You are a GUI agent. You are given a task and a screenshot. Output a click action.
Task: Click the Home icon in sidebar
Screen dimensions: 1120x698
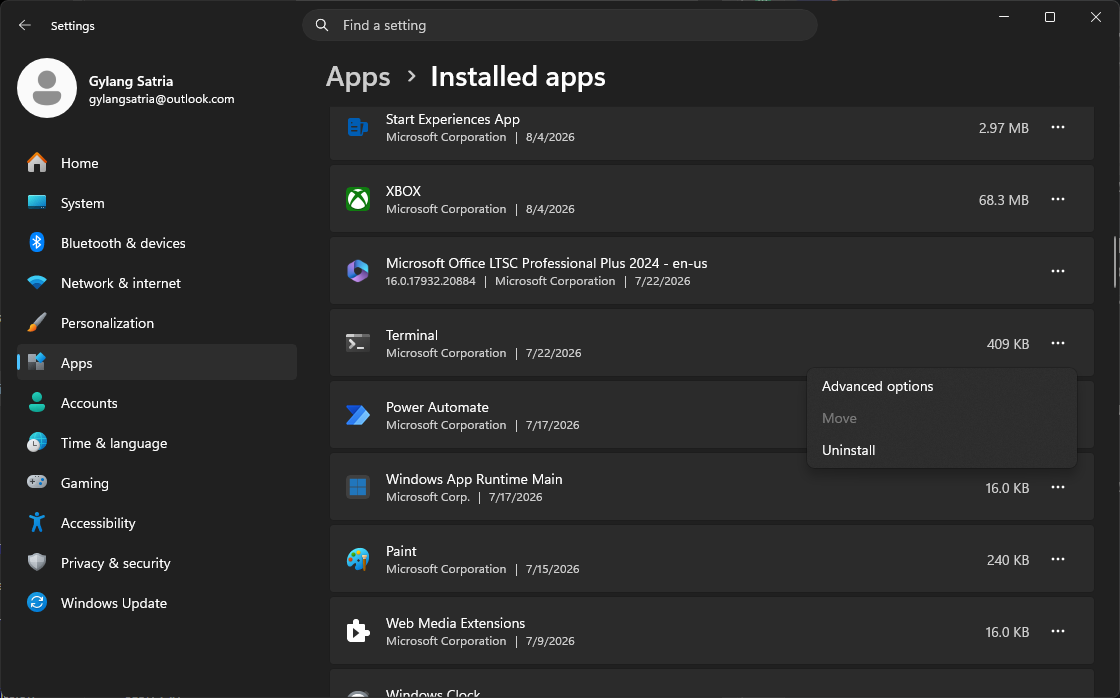coord(37,163)
